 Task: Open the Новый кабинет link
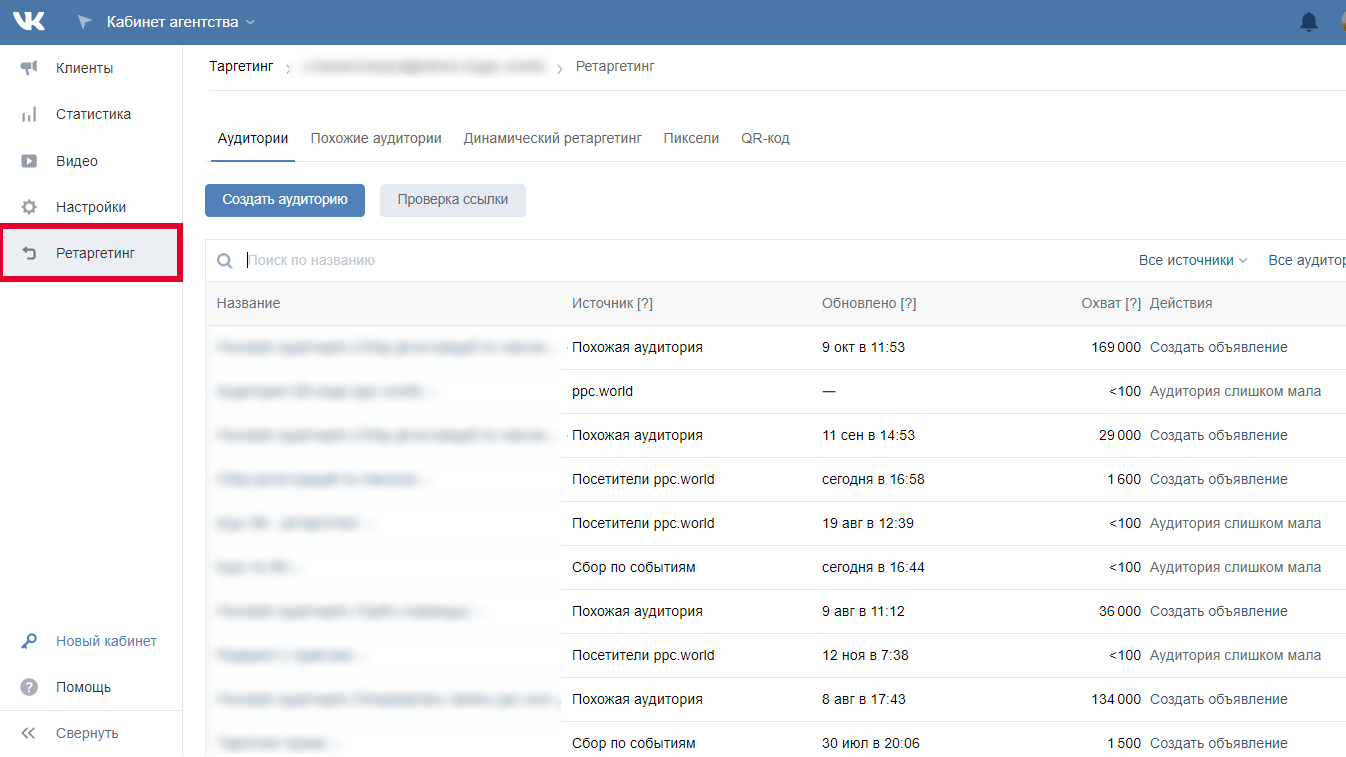pyautogui.click(x=106, y=641)
